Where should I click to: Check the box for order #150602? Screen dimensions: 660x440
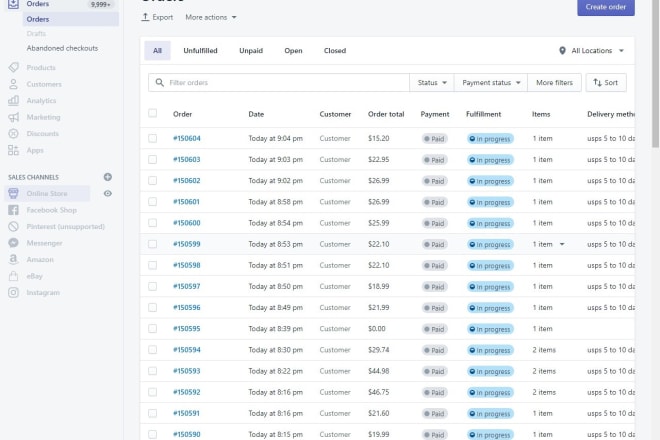(x=152, y=181)
